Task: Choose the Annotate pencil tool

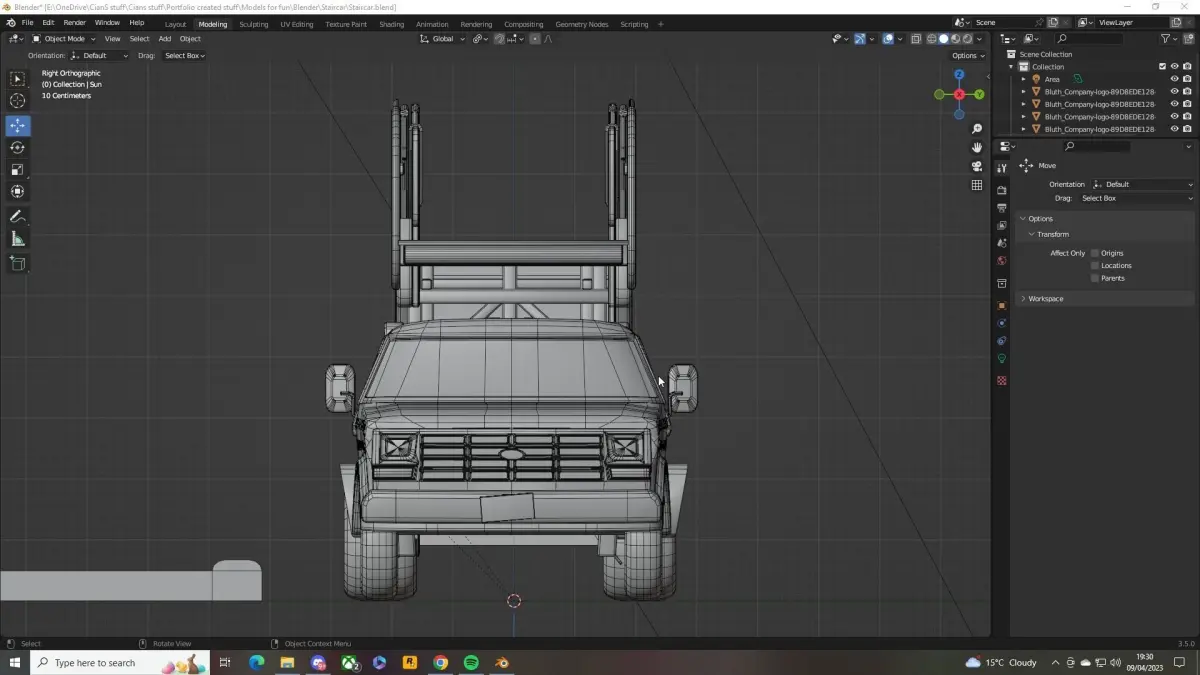Action: (x=18, y=217)
